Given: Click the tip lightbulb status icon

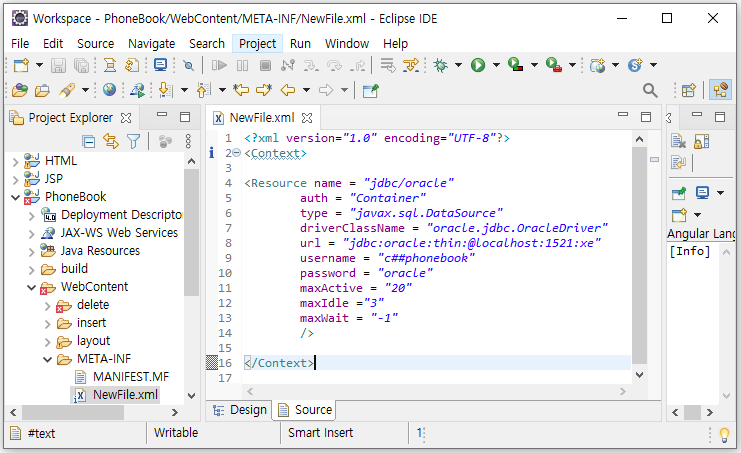Looking at the screenshot, I should click(x=724, y=434).
